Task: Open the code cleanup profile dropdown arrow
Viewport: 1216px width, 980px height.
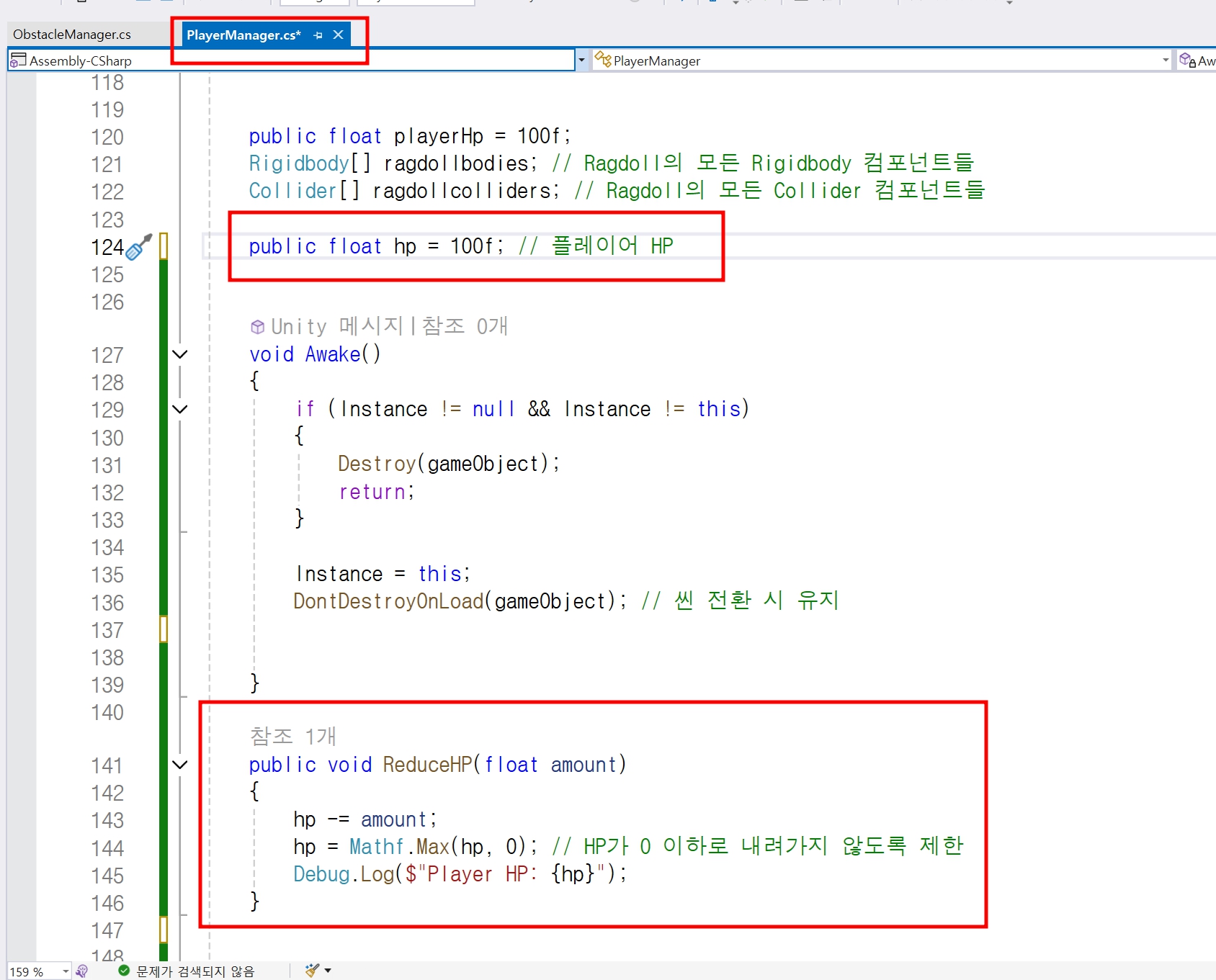Action: pyautogui.click(x=328, y=971)
